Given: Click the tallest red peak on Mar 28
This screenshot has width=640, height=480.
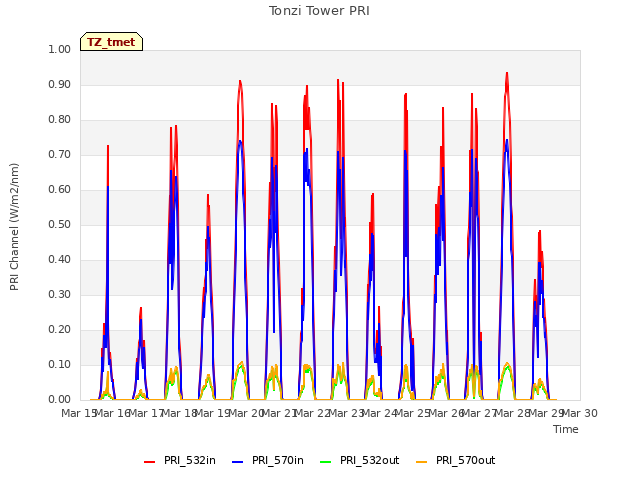Looking at the screenshot, I should tap(507, 74).
